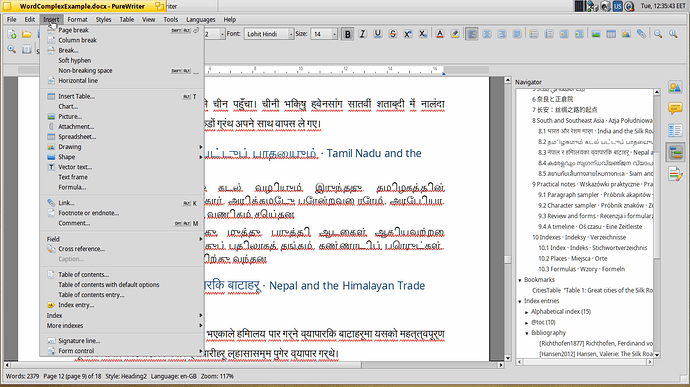
Task: Open the Comments sidebar panel
Action: pos(675,108)
